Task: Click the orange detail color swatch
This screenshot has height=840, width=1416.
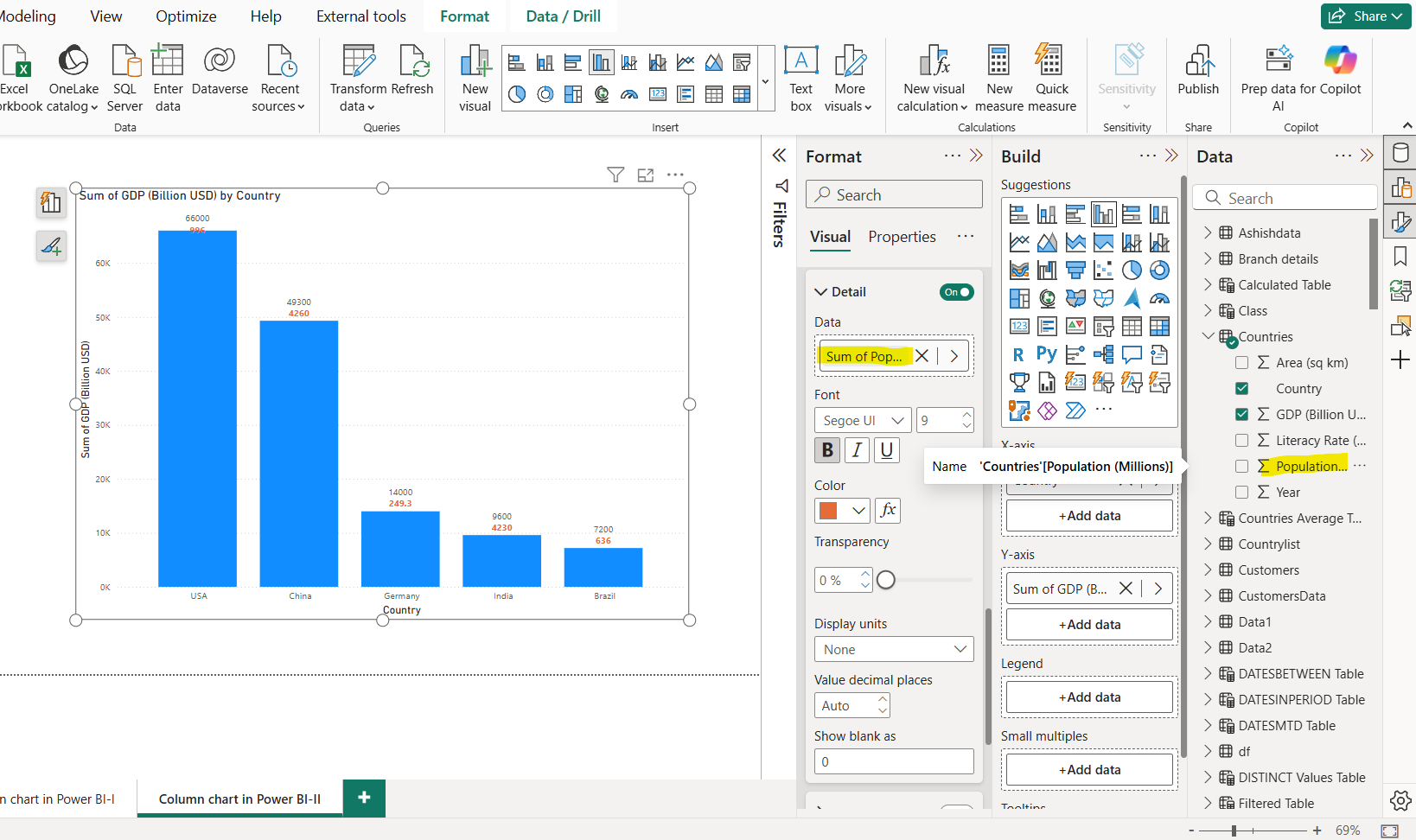Action: pos(829,511)
